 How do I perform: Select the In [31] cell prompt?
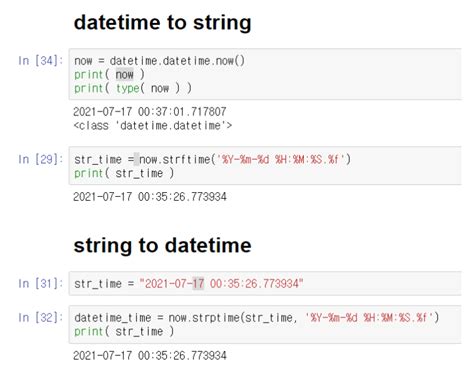pyautogui.click(x=41, y=284)
